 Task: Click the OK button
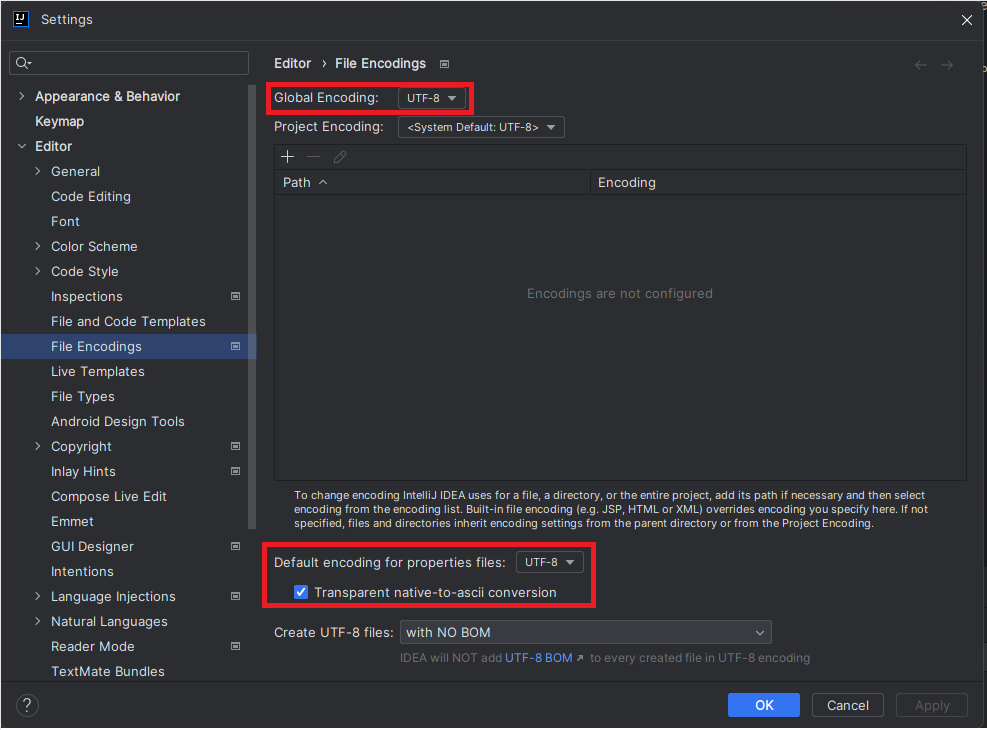pyautogui.click(x=764, y=705)
